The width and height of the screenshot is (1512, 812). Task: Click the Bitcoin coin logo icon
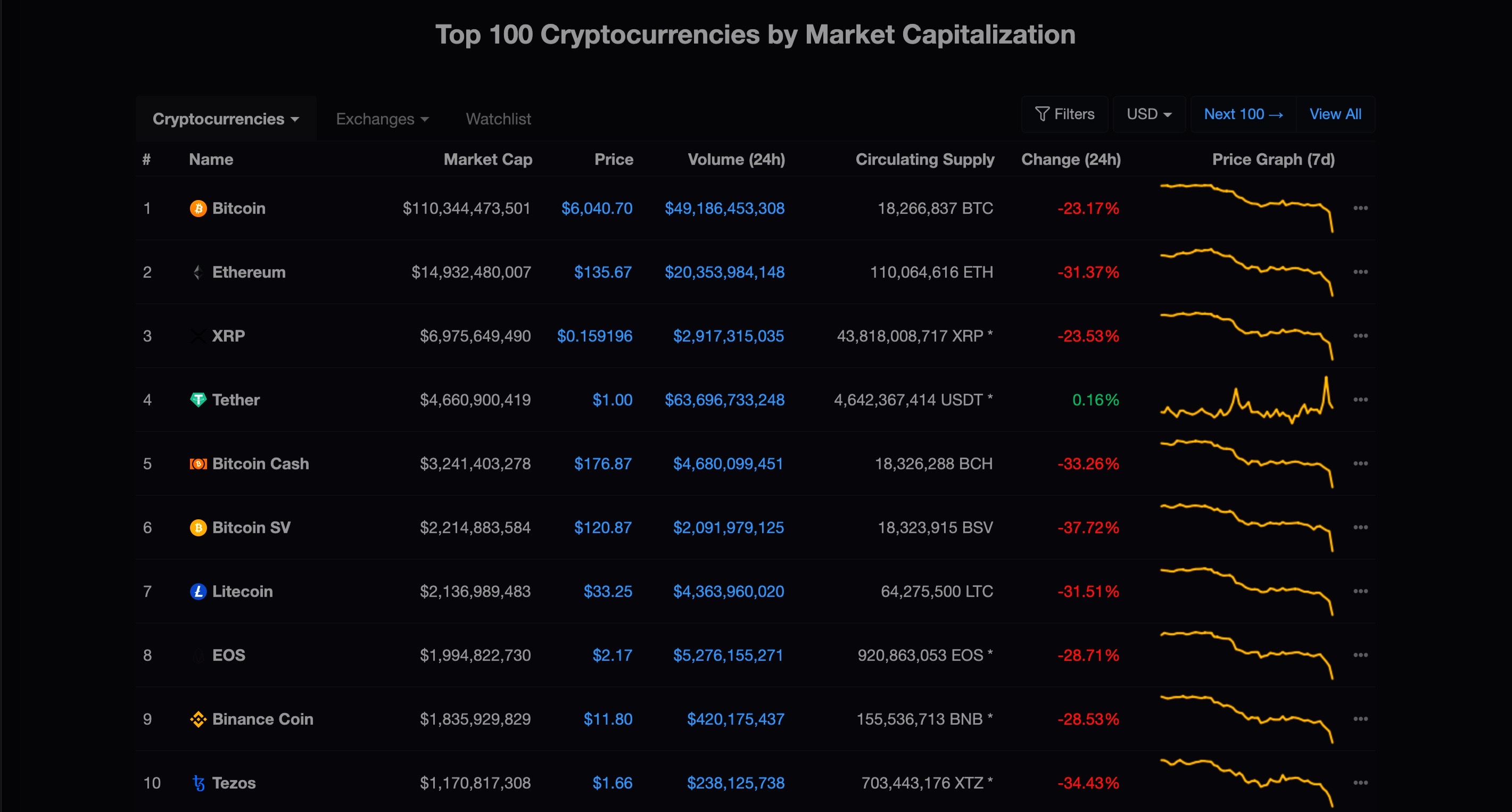199,208
